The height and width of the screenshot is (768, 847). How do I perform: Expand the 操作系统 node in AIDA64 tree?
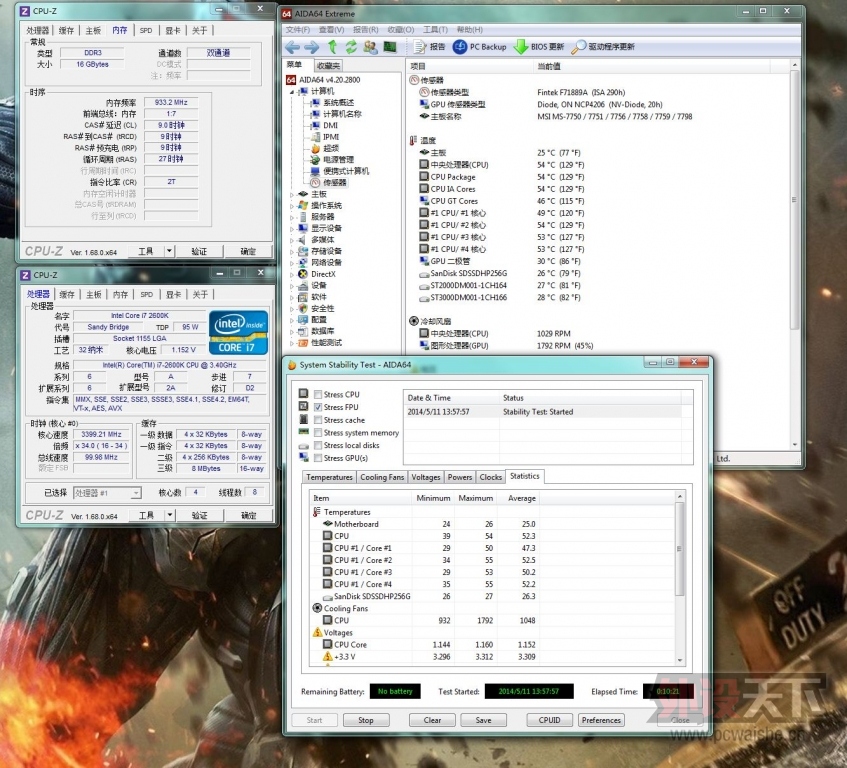coord(292,206)
